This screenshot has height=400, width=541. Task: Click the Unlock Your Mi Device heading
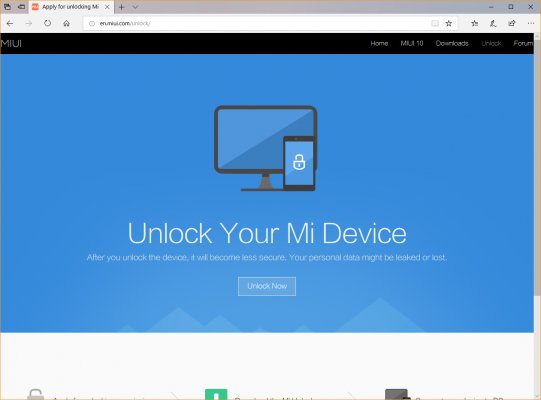tap(267, 233)
